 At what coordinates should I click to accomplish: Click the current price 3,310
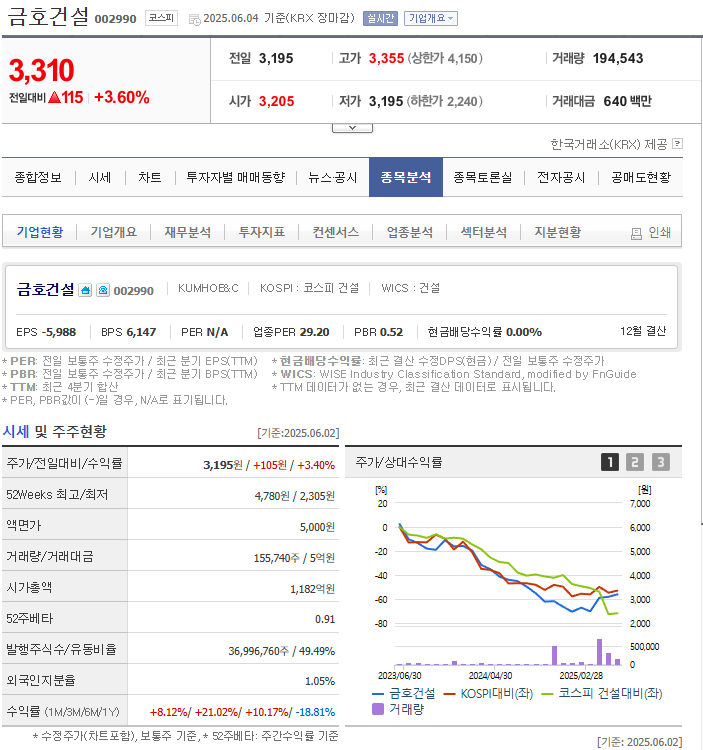tap(42, 70)
